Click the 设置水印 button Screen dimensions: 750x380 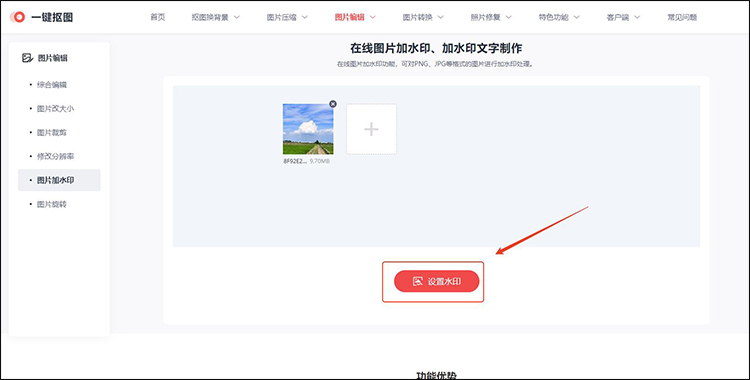[437, 281]
